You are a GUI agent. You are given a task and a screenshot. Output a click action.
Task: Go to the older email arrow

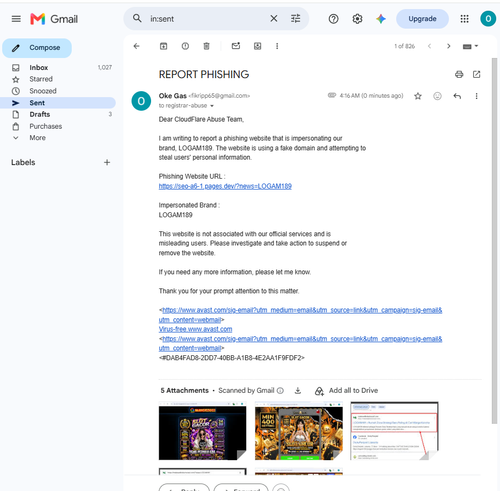pos(449,46)
